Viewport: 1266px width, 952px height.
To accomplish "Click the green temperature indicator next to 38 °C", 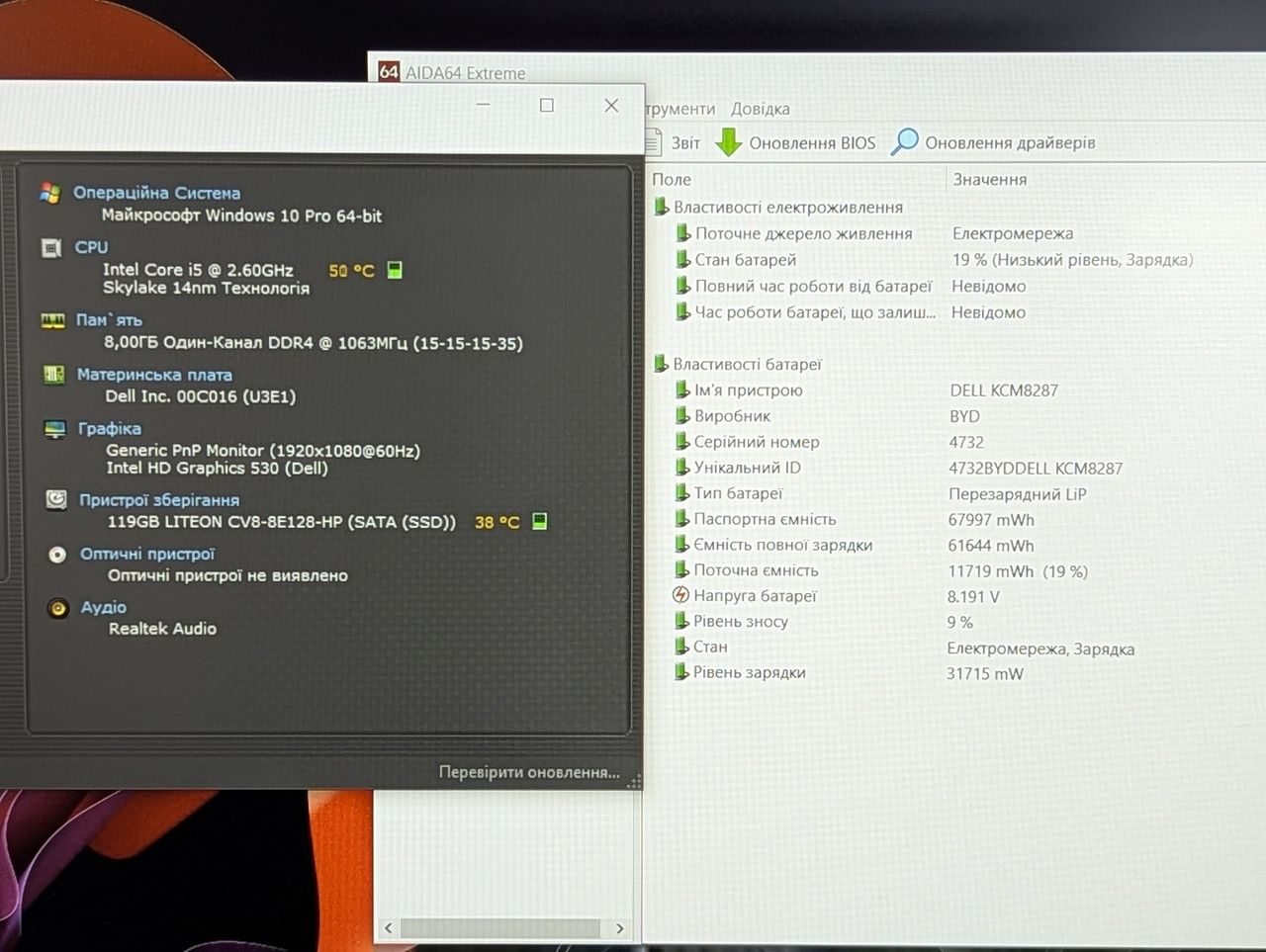I will pyautogui.click(x=539, y=521).
